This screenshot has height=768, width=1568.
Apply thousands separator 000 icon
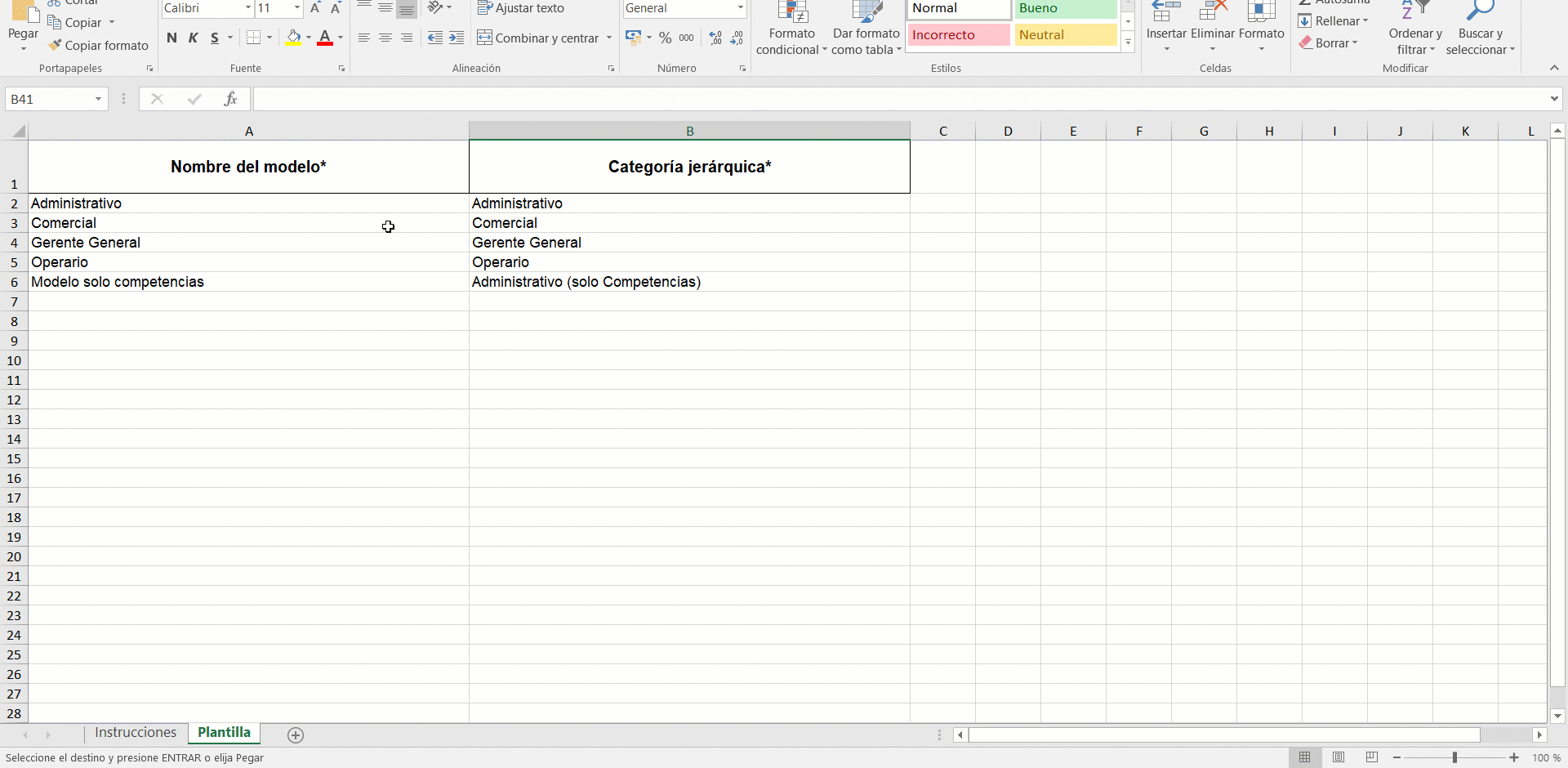687,38
